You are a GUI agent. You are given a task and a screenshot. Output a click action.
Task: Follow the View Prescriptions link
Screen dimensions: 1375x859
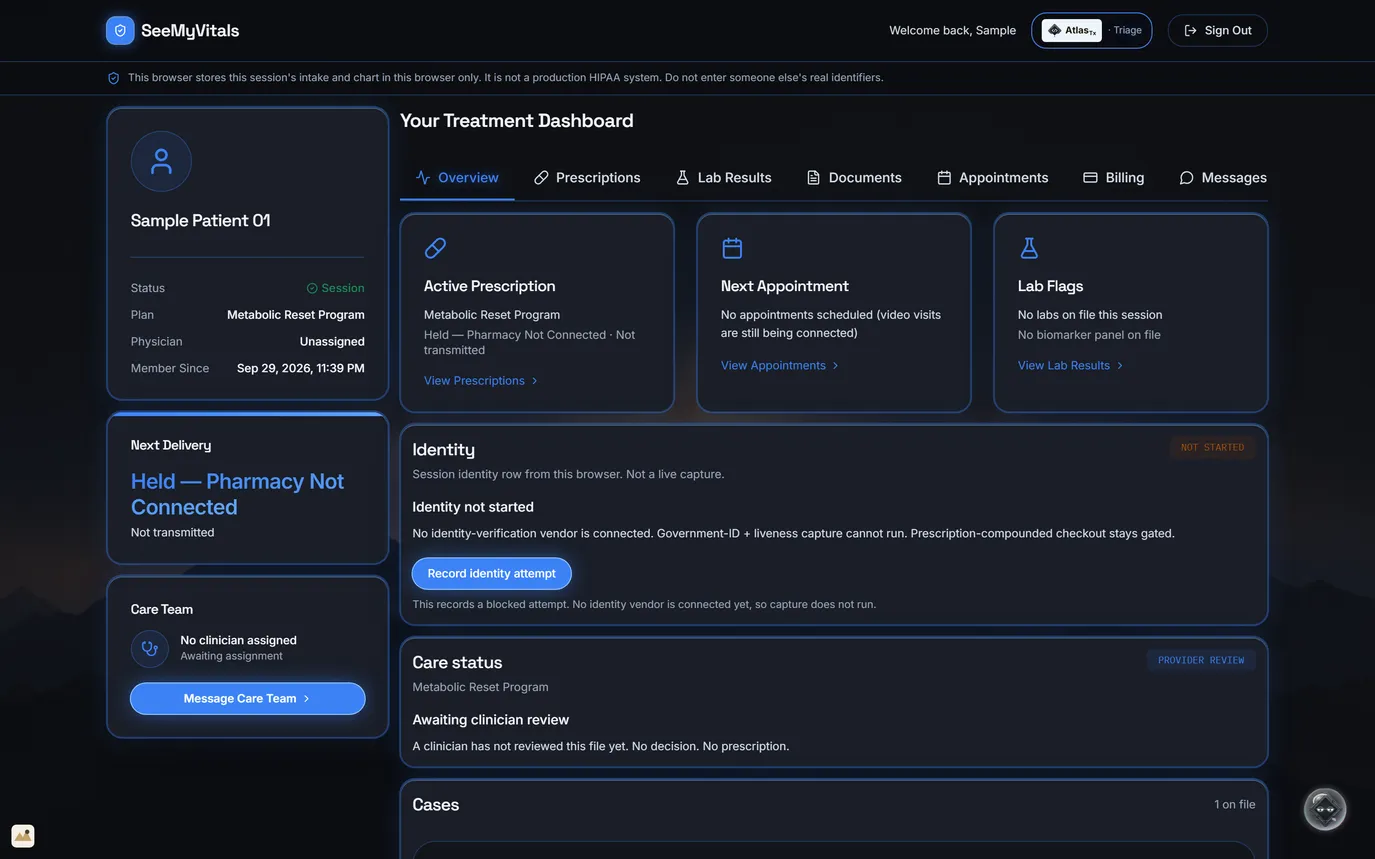coord(482,381)
